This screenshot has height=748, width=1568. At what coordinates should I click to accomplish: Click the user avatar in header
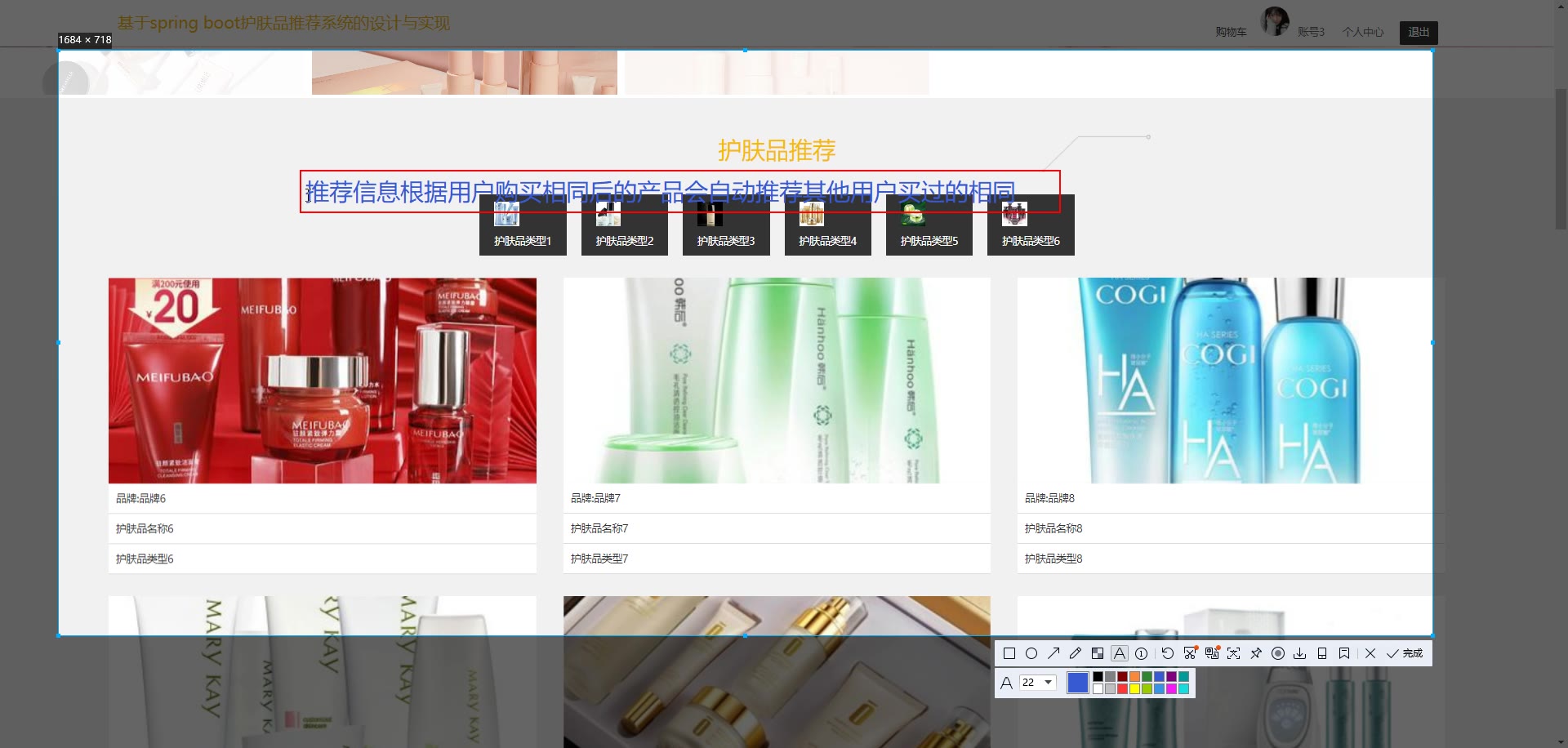click(x=1275, y=21)
